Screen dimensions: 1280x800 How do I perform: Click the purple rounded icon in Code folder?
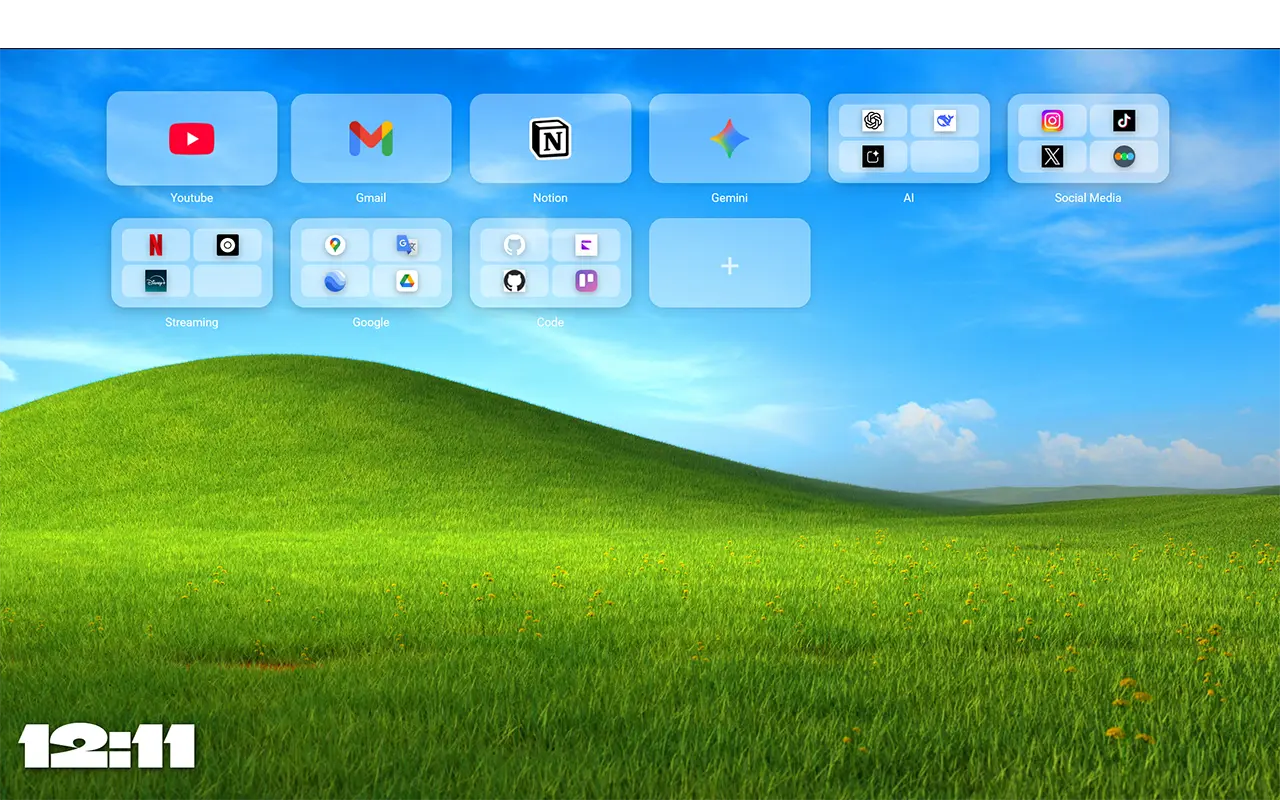pyautogui.click(x=586, y=281)
